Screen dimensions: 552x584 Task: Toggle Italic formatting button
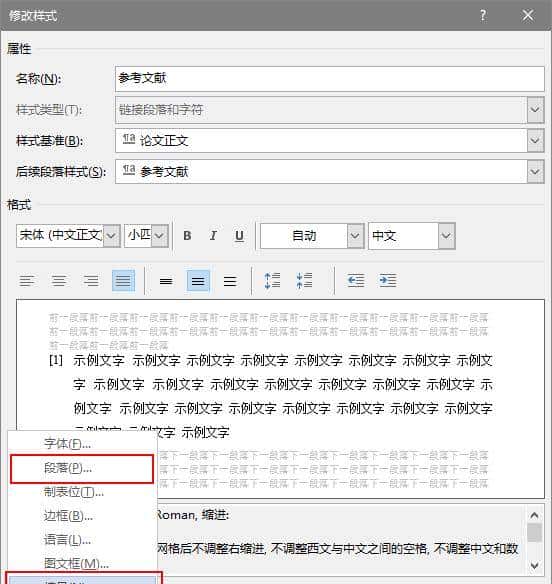(213, 236)
